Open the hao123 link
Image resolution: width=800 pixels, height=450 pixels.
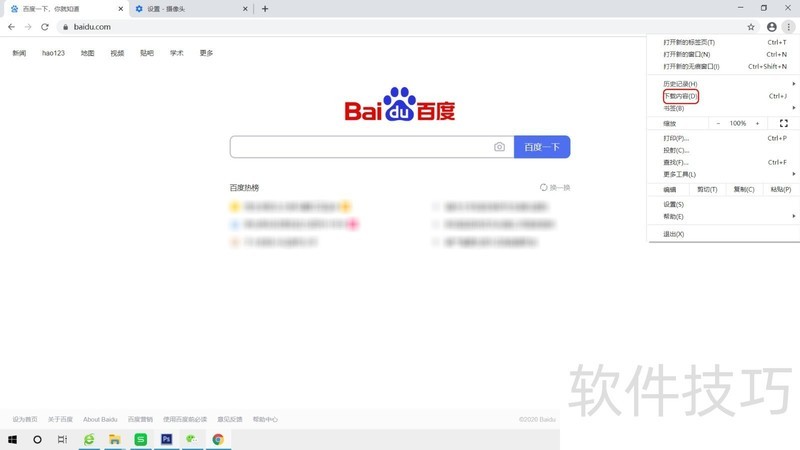point(53,53)
